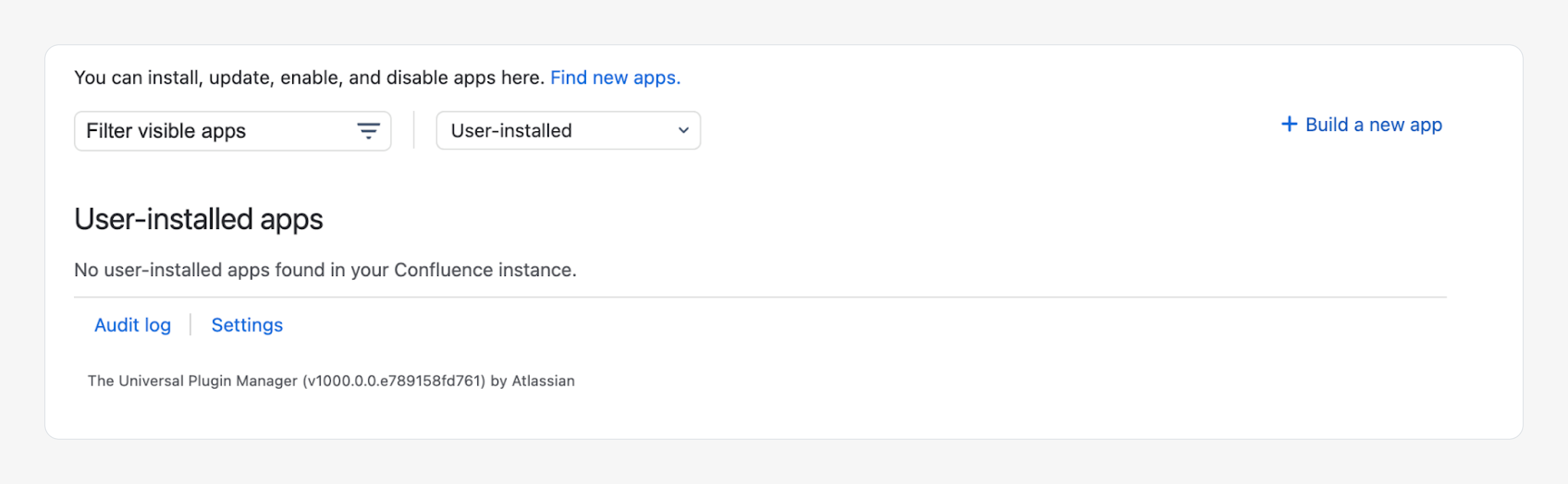Open the User-installed app type dropdown

(x=567, y=130)
